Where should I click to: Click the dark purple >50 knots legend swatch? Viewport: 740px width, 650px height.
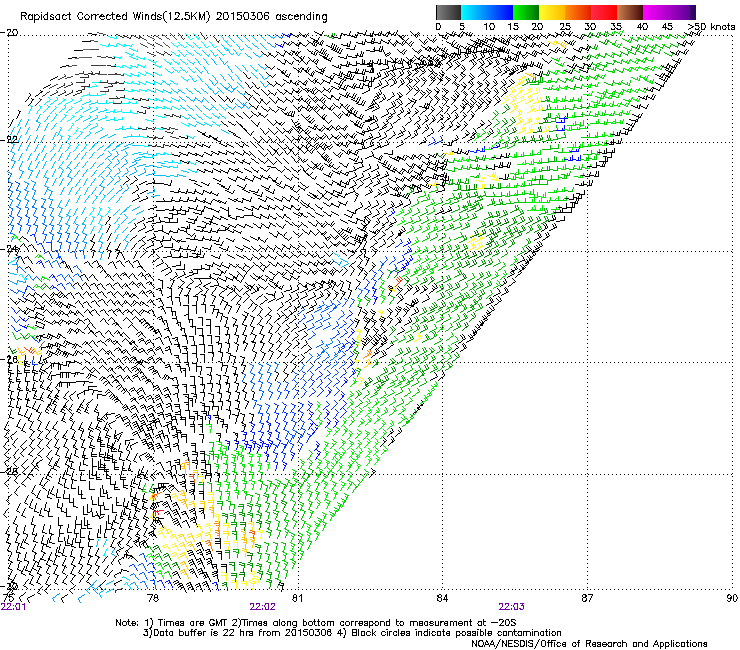pyautogui.click(x=693, y=12)
